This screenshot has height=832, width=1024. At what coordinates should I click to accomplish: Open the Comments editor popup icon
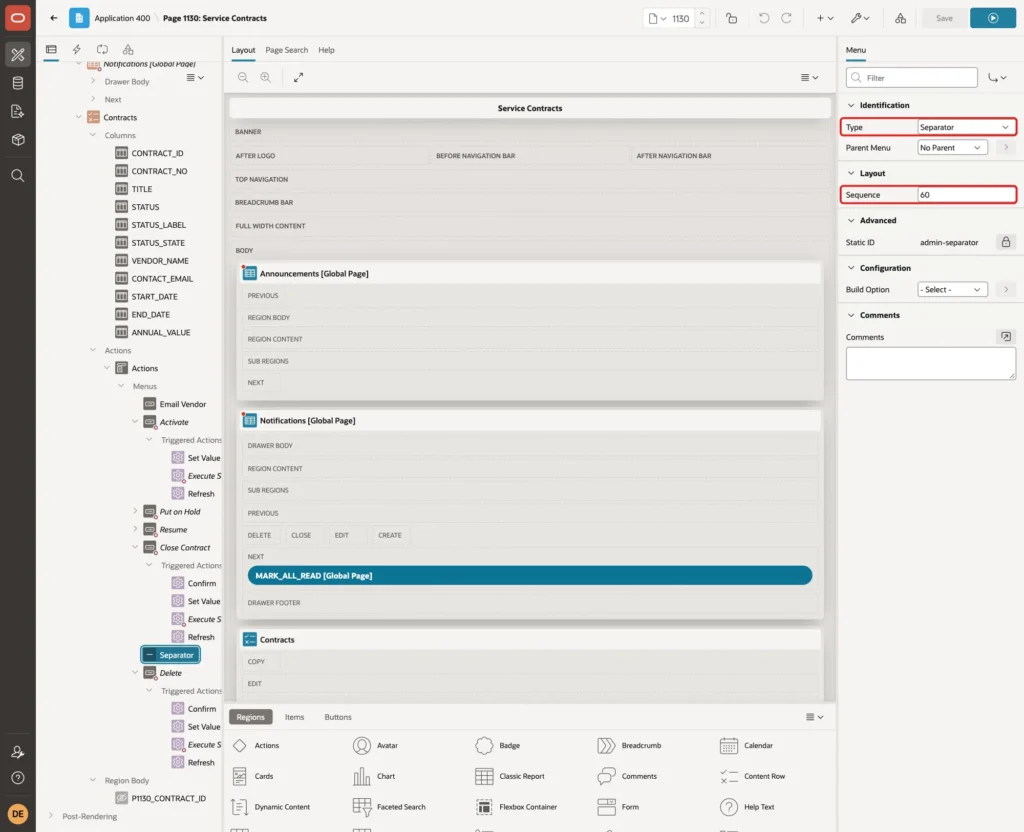[1006, 336]
